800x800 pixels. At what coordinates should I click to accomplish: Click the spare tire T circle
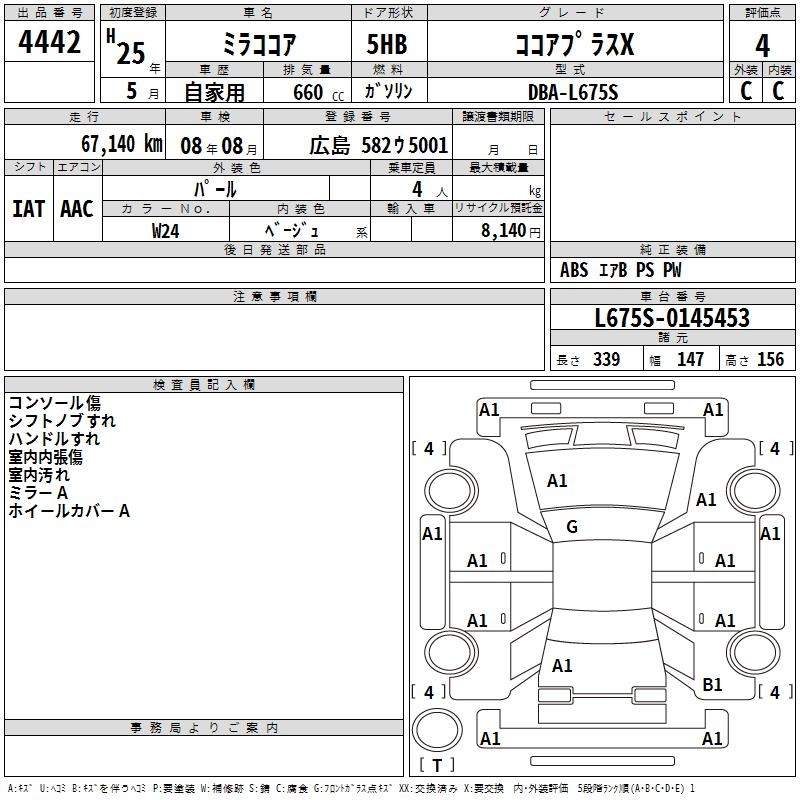click(437, 730)
